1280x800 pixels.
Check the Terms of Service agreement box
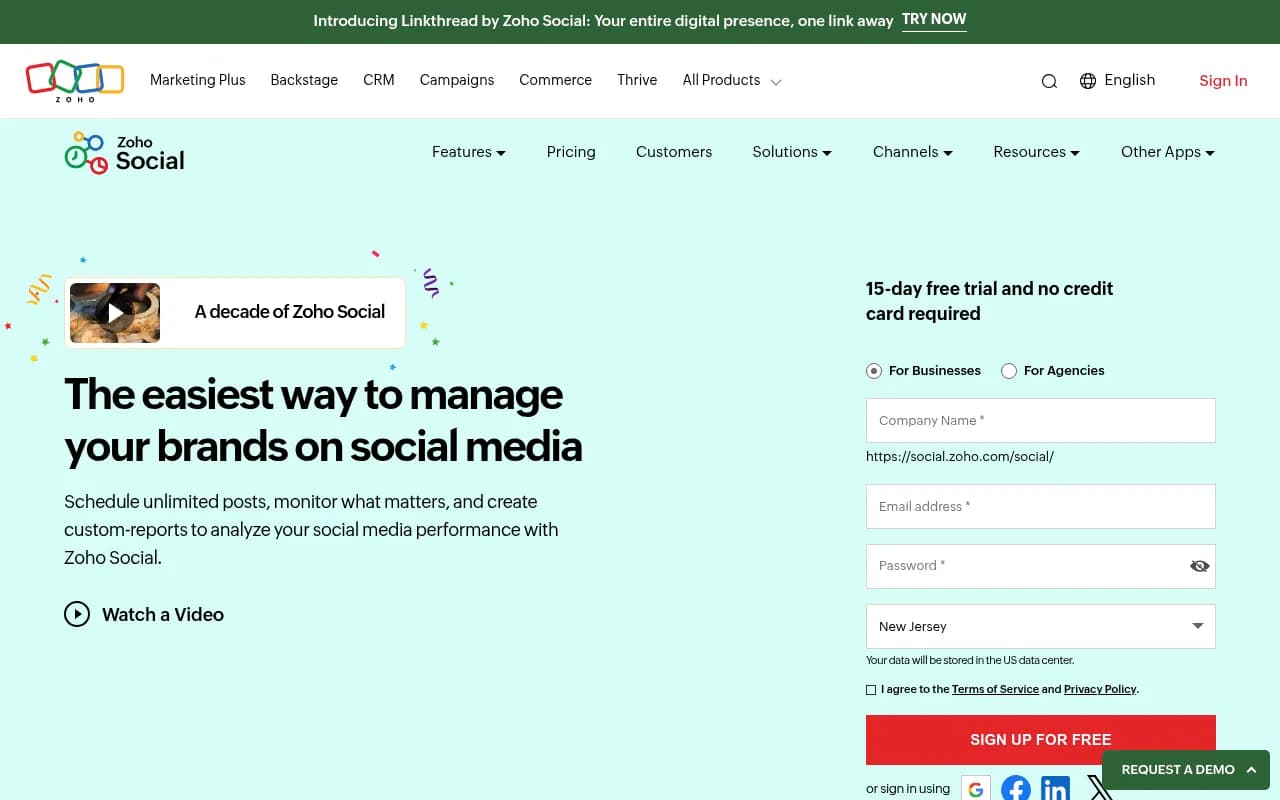click(x=871, y=689)
